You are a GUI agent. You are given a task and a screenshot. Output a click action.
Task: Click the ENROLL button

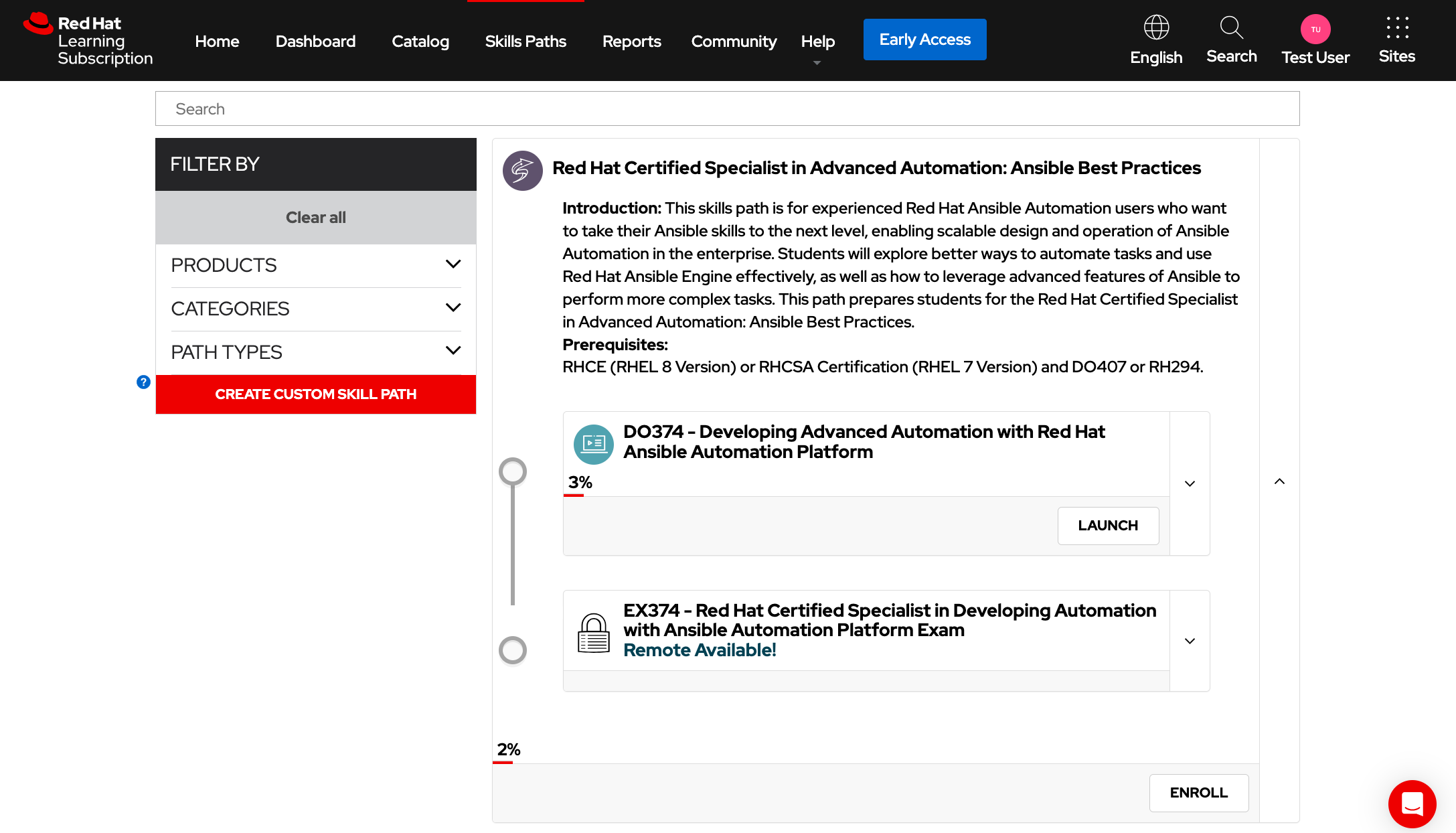[x=1198, y=793]
